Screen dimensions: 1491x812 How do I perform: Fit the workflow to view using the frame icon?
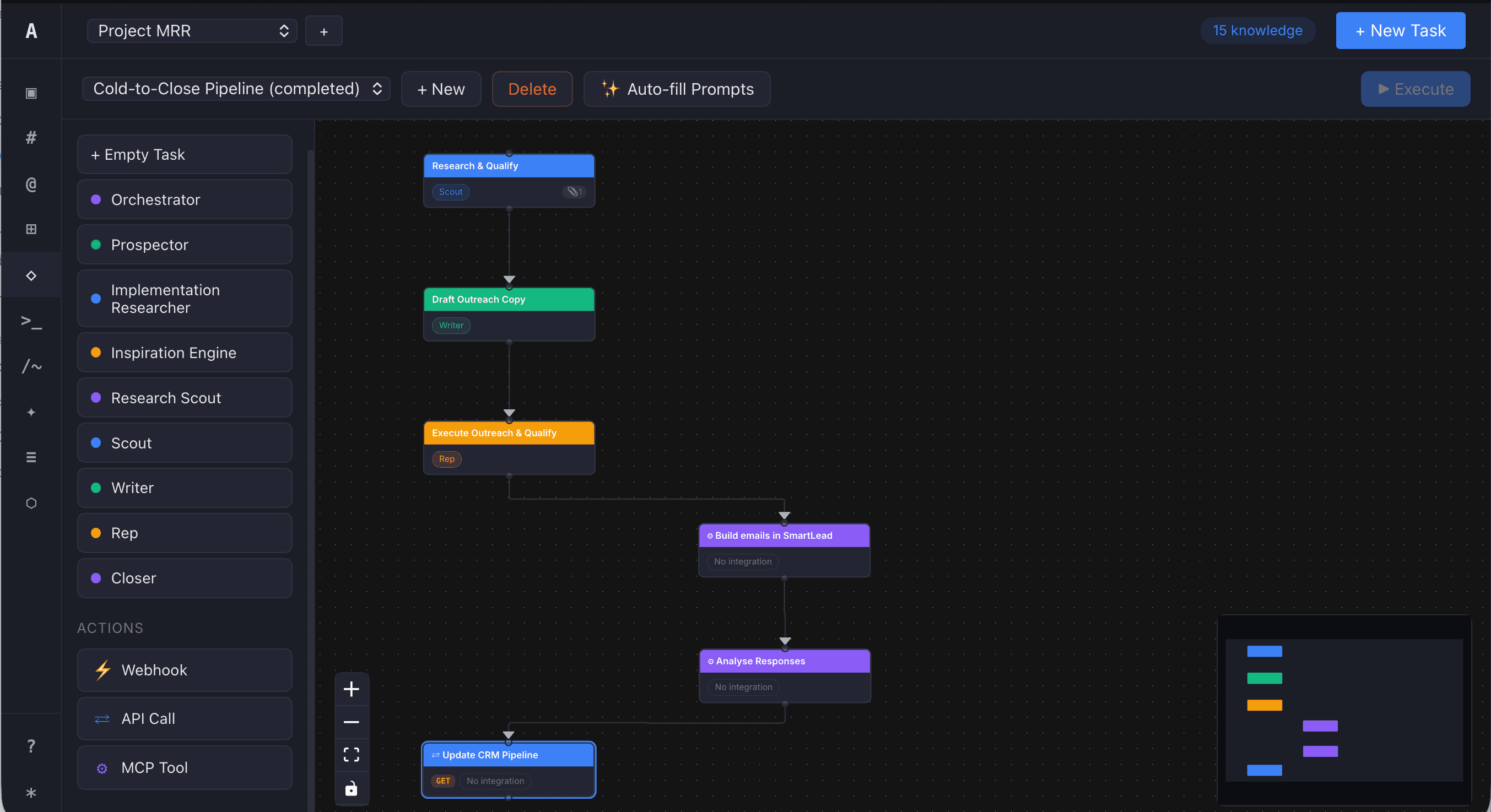pos(352,754)
